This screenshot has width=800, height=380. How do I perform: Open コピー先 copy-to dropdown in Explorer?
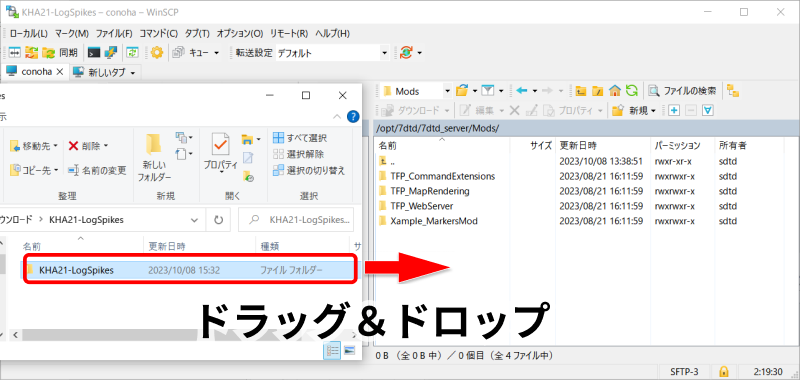pos(34,170)
